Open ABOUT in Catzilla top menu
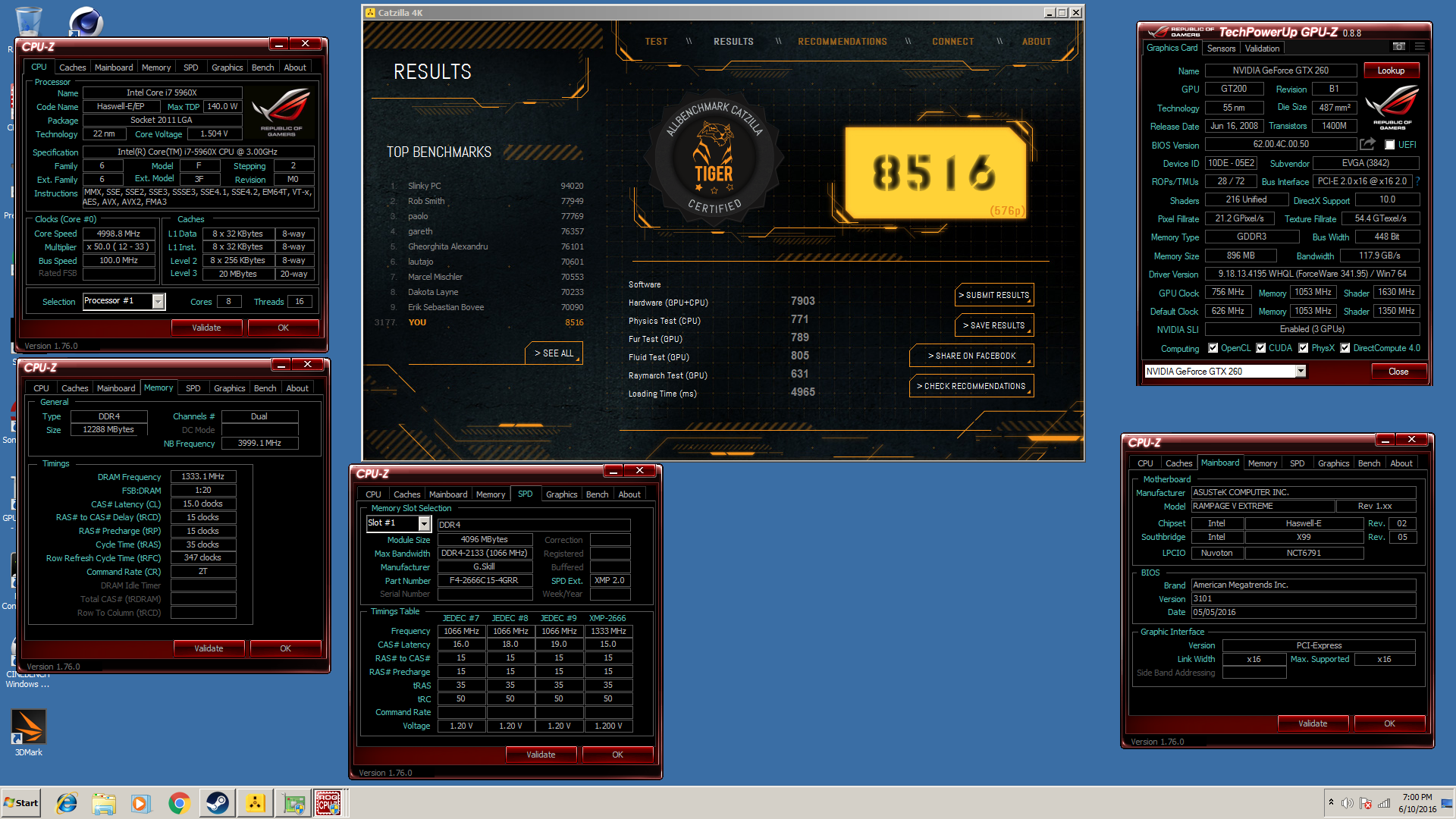The height and width of the screenshot is (819, 1456). pyautogui.click(x=1037, y=42)
